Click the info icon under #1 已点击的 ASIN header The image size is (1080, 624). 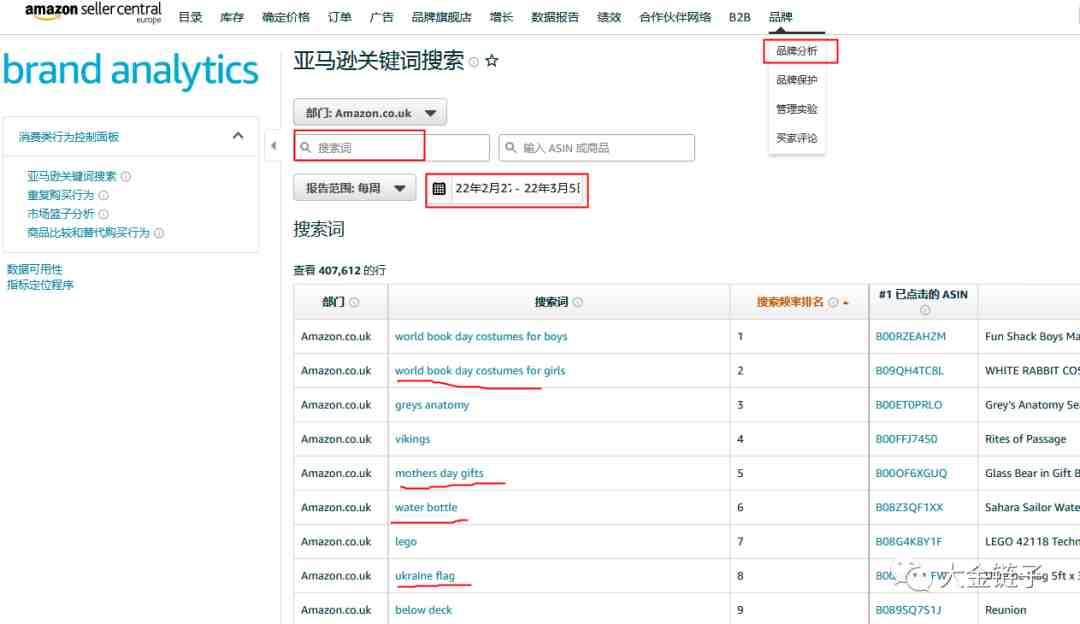coord(925,310)
